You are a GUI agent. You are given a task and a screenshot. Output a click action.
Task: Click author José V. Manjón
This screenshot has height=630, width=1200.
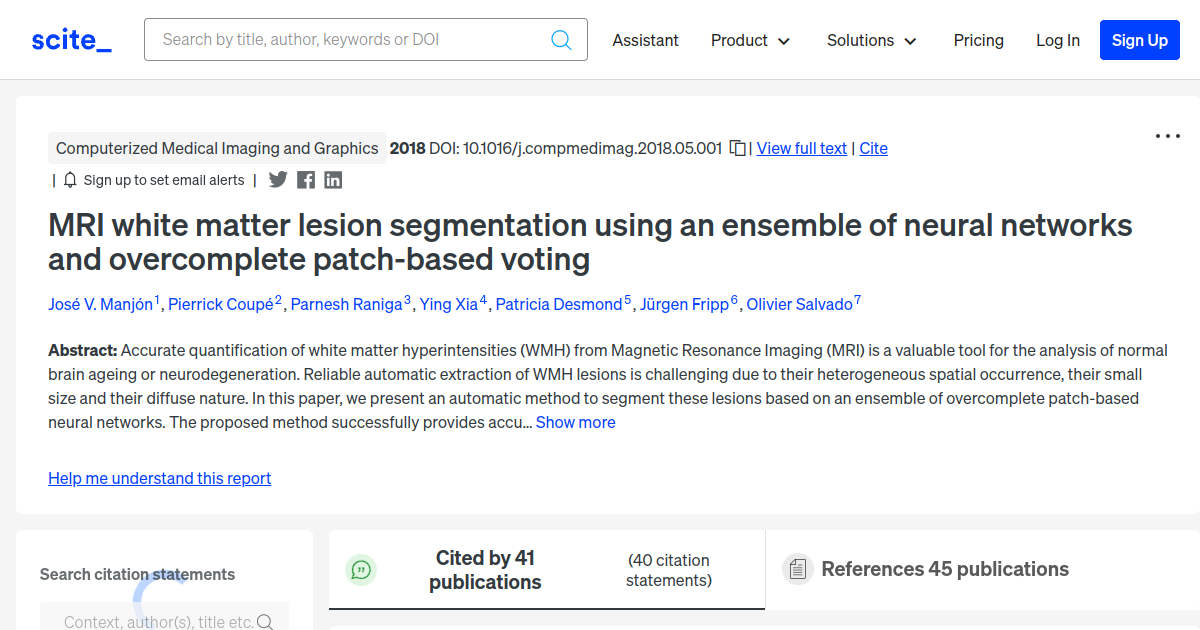(101, 304)
